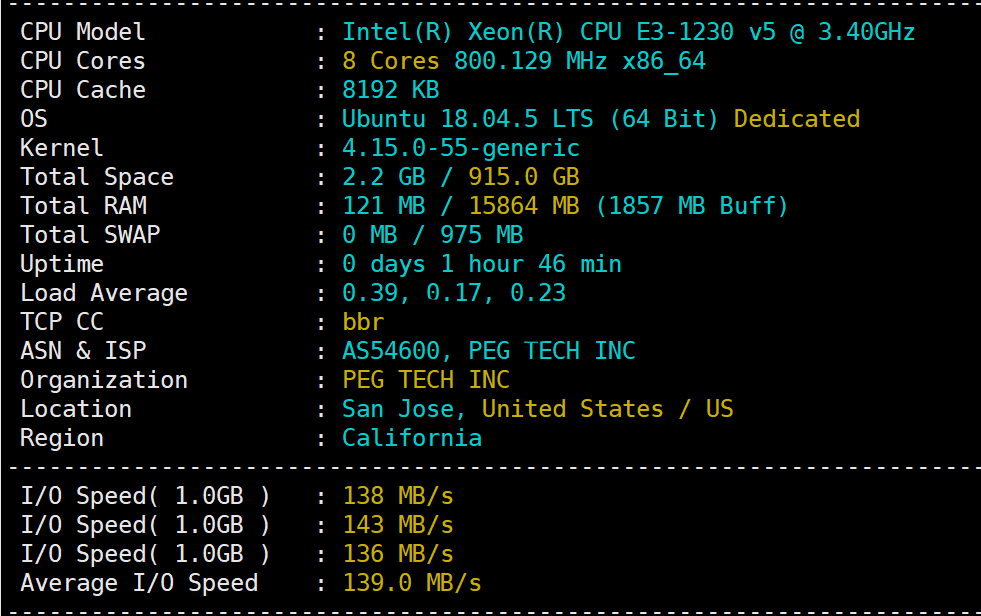Click the 136 MB/s I/O speed result
Viewport: 981px width, 616px height.
(x=398, y=554)
